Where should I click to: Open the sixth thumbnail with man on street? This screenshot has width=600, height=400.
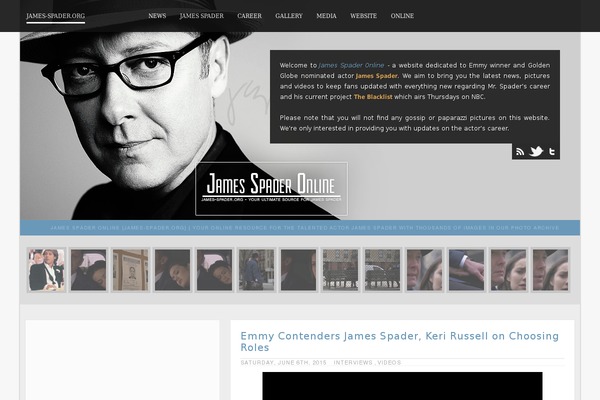tap(256, 270)
